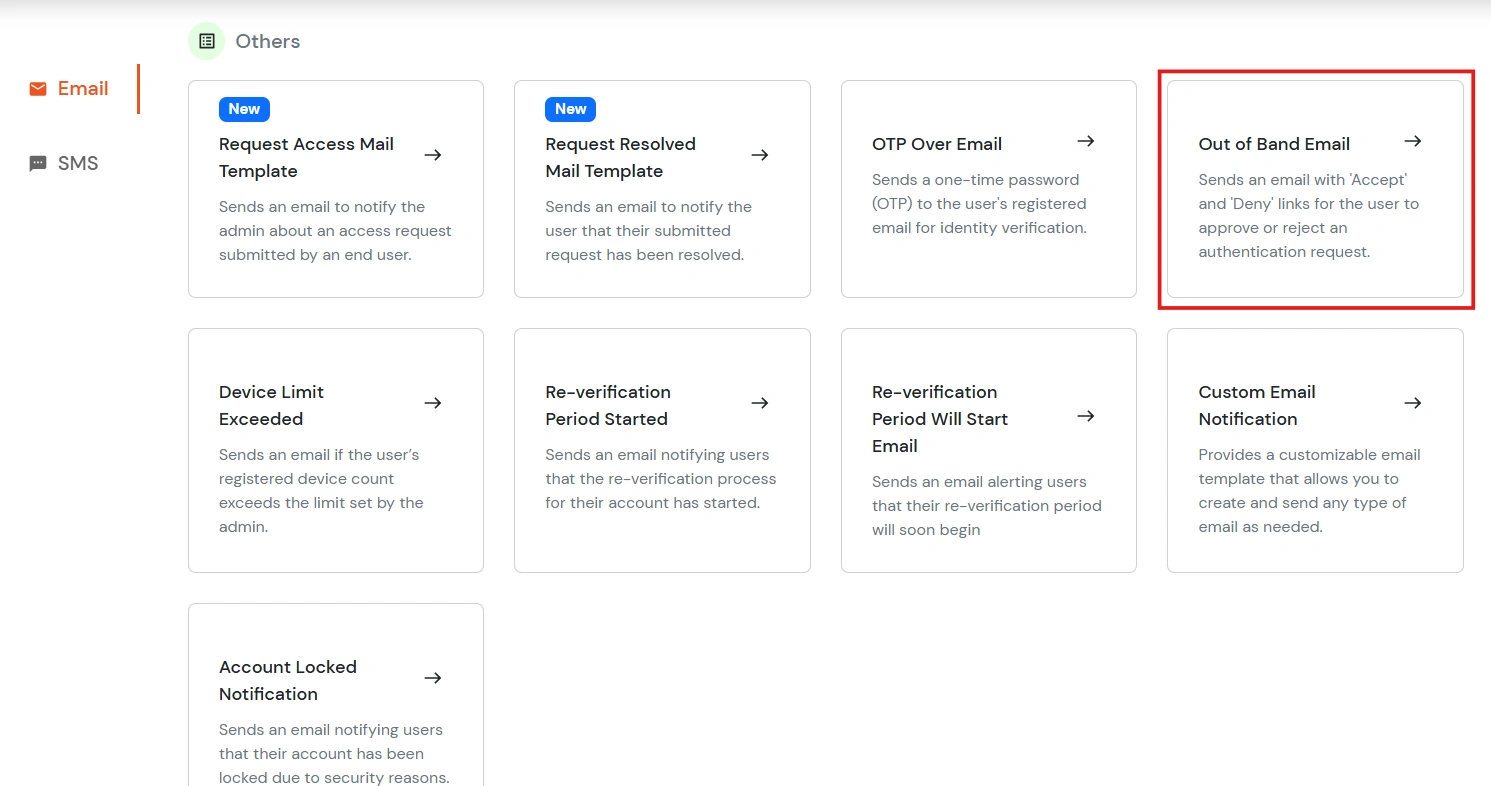This screenshot has width=1491, height=786.
Task: Click the envelope icon beside Email
Action: coord(40,88)
